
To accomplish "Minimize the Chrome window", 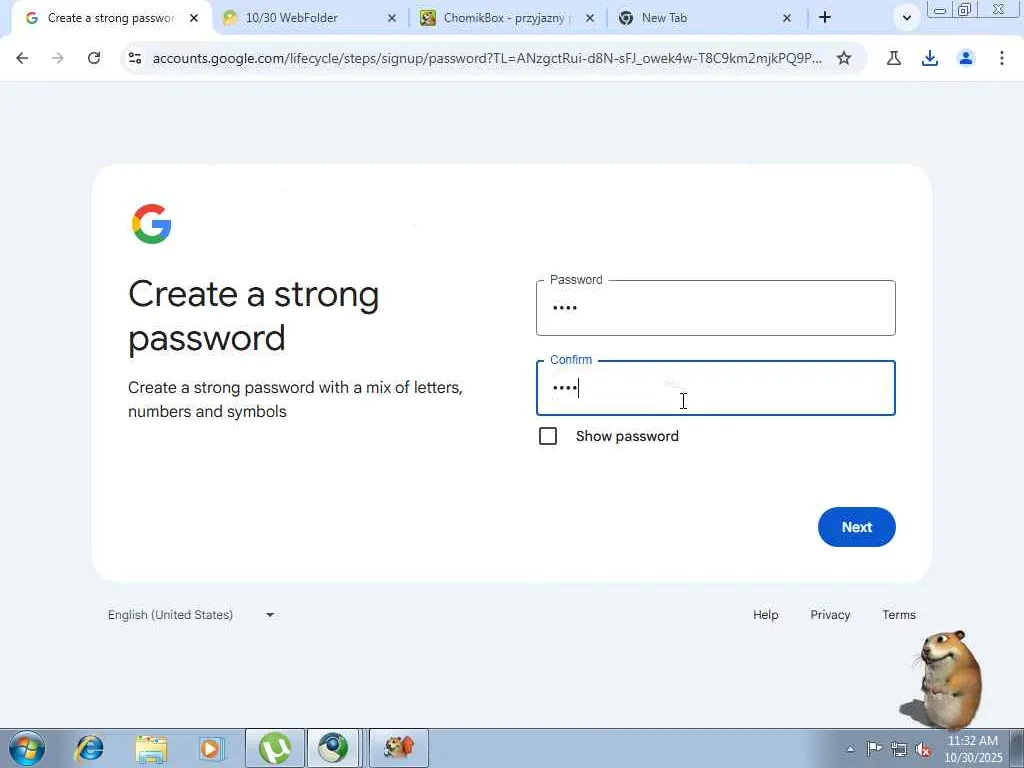I will point(940,10).
